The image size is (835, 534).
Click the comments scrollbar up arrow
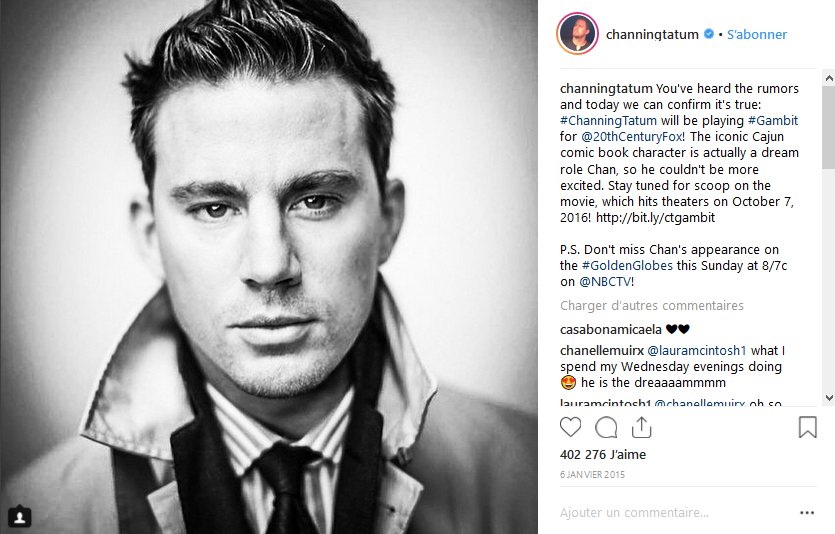pos(829,78)
